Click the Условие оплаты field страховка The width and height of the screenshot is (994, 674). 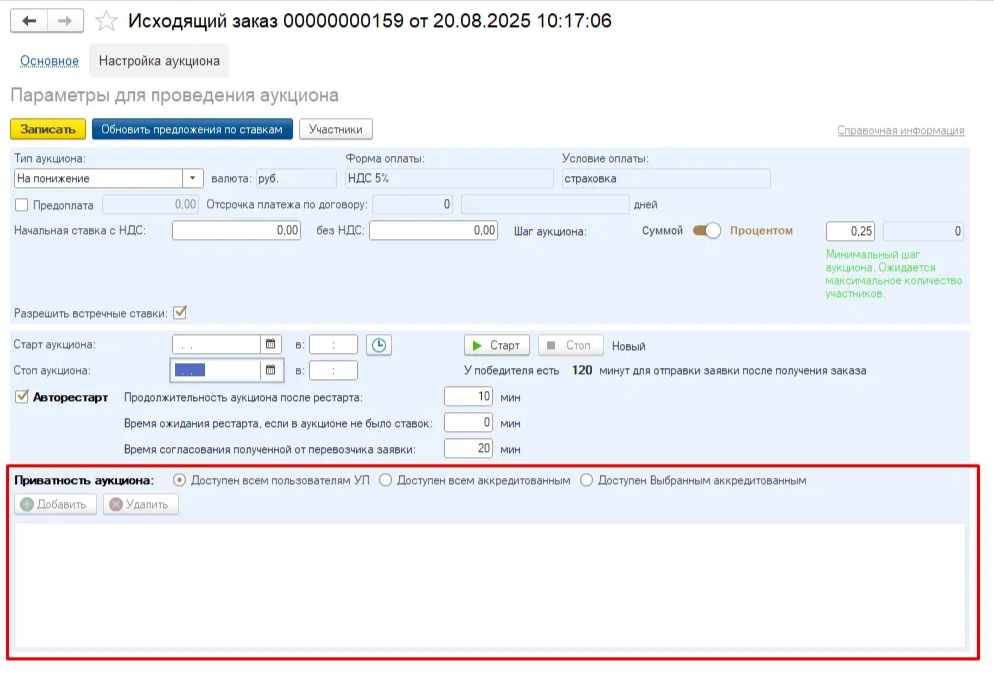(x=666, y=178)
